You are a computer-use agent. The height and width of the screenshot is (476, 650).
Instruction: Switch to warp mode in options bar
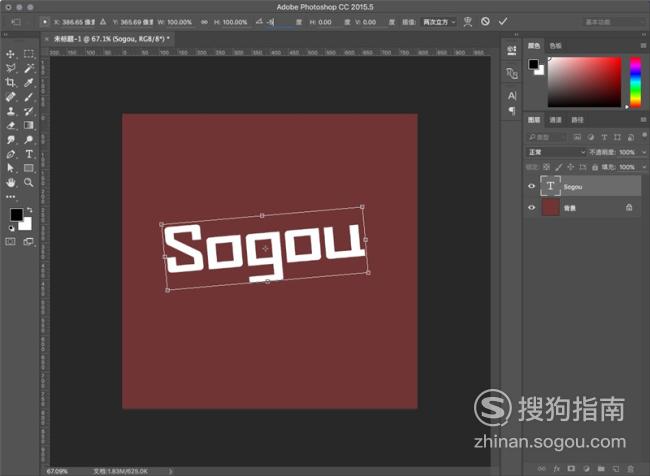468,22
